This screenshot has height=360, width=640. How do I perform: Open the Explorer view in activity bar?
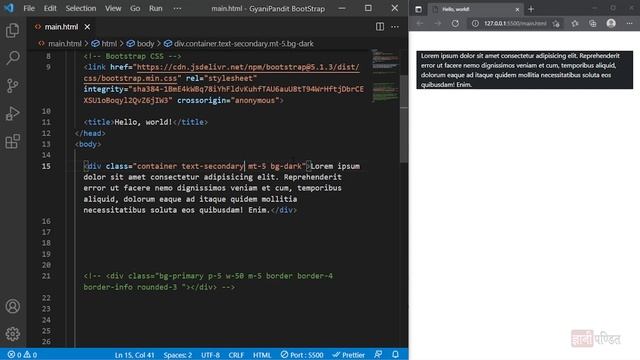point(13,30)
